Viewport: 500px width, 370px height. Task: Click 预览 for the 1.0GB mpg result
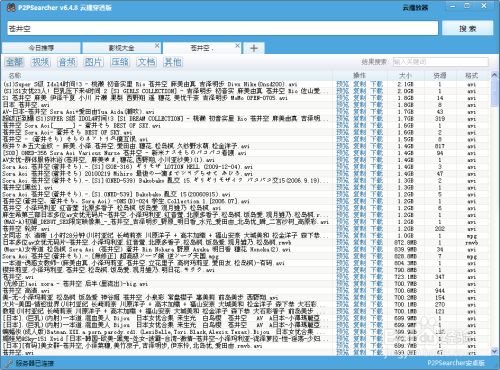pos(343,236)
